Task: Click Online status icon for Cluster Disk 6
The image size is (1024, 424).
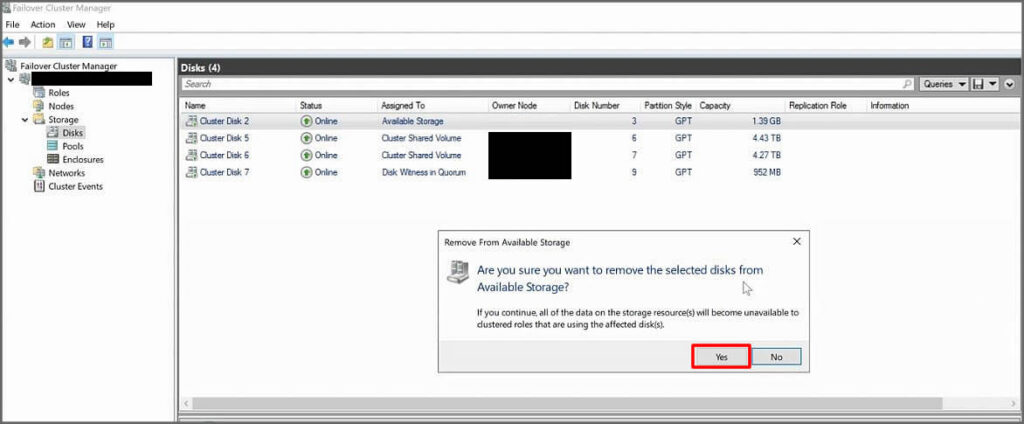Action: click(306, 155)
